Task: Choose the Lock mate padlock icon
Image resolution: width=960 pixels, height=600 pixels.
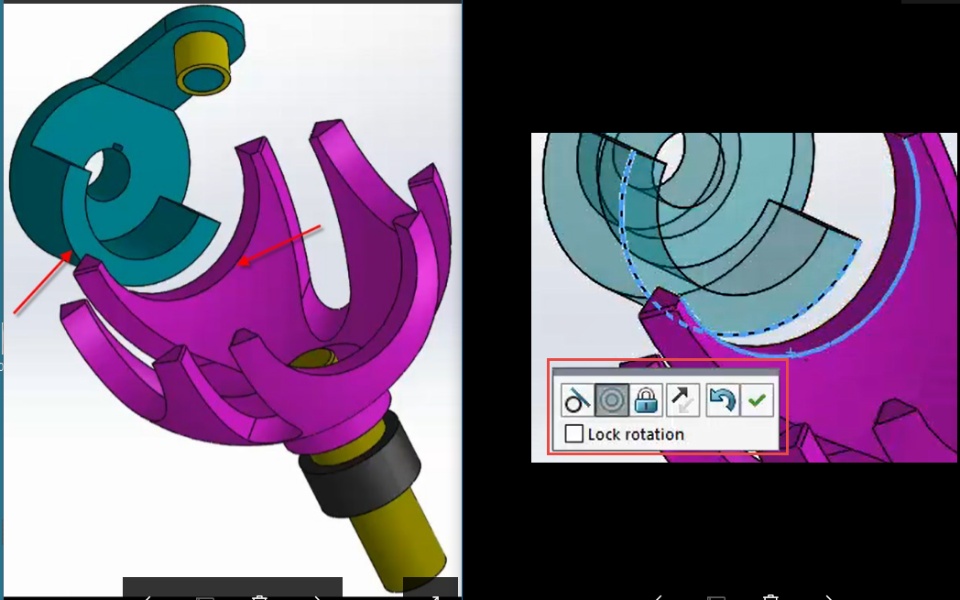Action: (647, 400)
